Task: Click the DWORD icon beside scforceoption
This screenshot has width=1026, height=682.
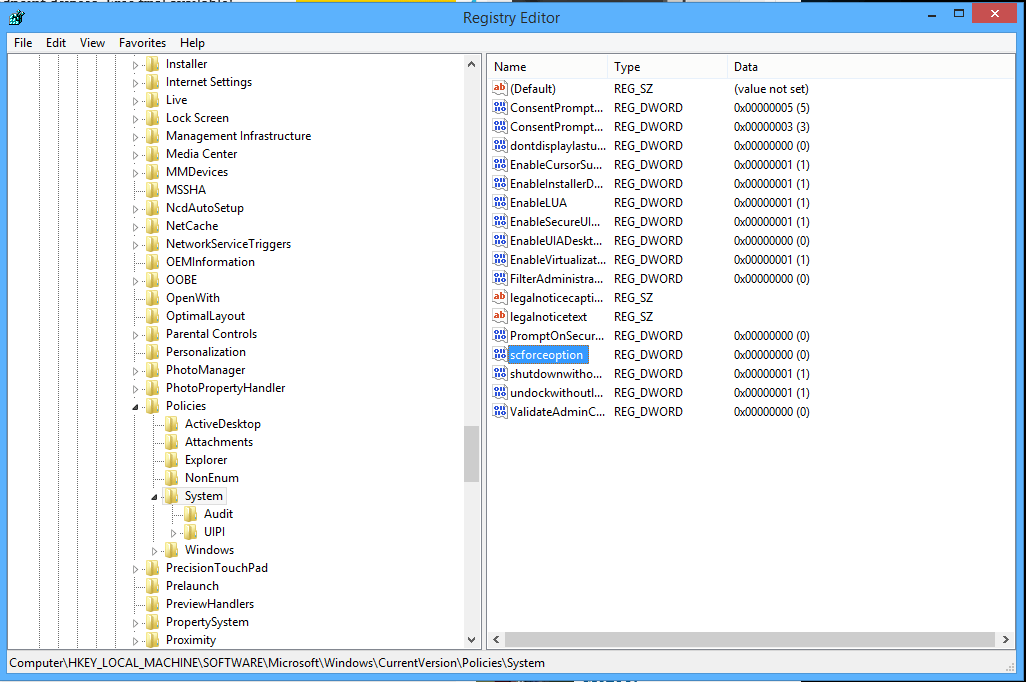Action: 499,354
